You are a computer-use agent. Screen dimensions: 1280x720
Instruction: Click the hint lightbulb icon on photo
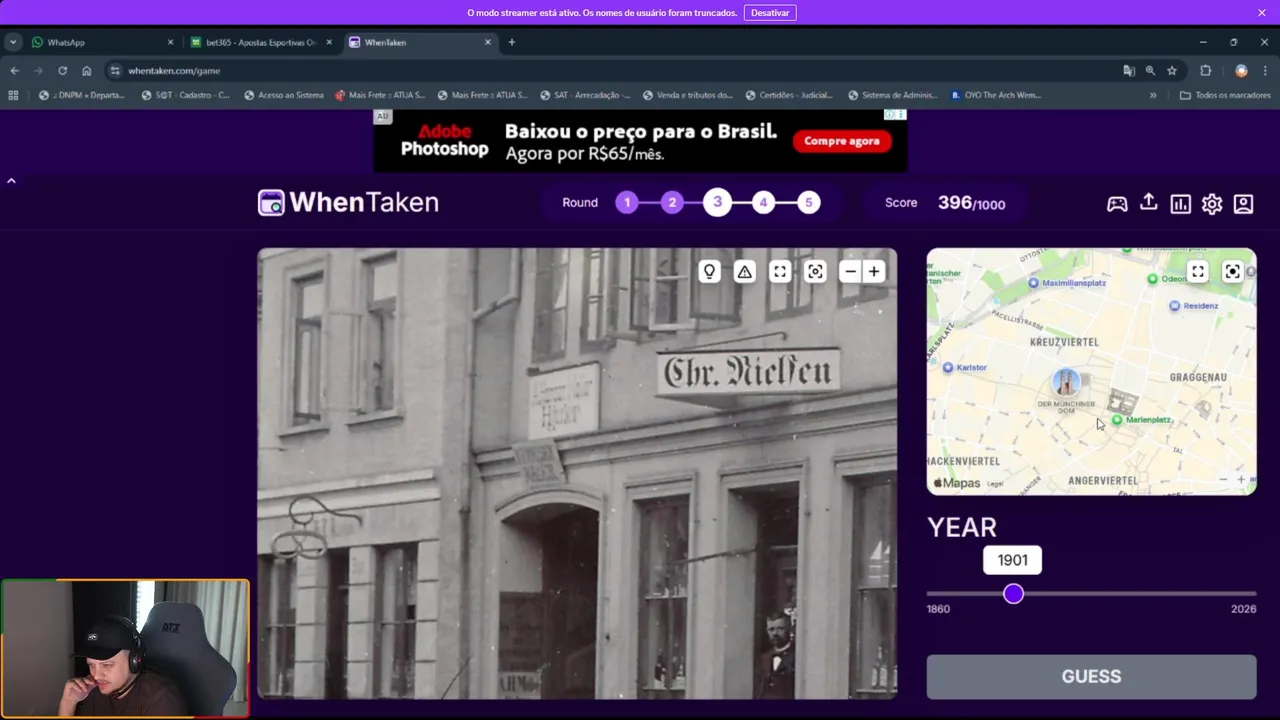(x=709, y=271)
